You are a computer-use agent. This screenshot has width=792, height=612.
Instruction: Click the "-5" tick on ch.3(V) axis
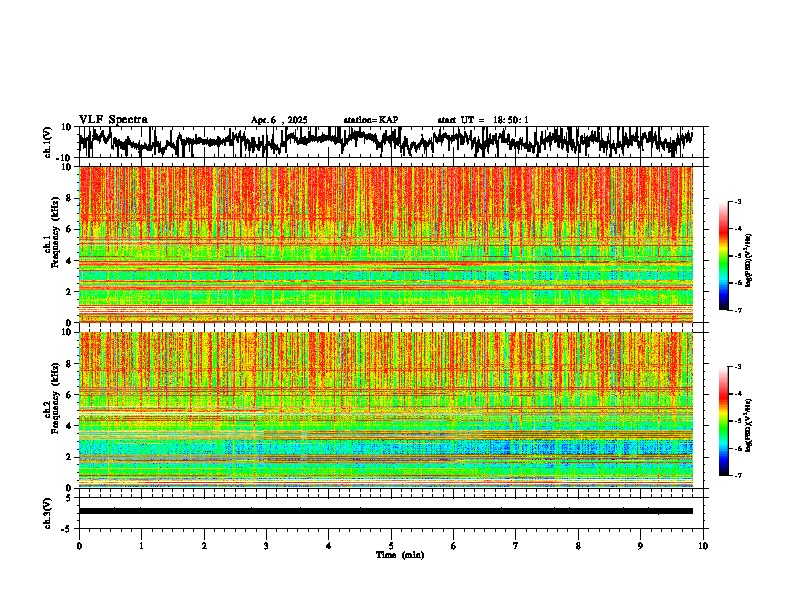click(x=68, y=529)
